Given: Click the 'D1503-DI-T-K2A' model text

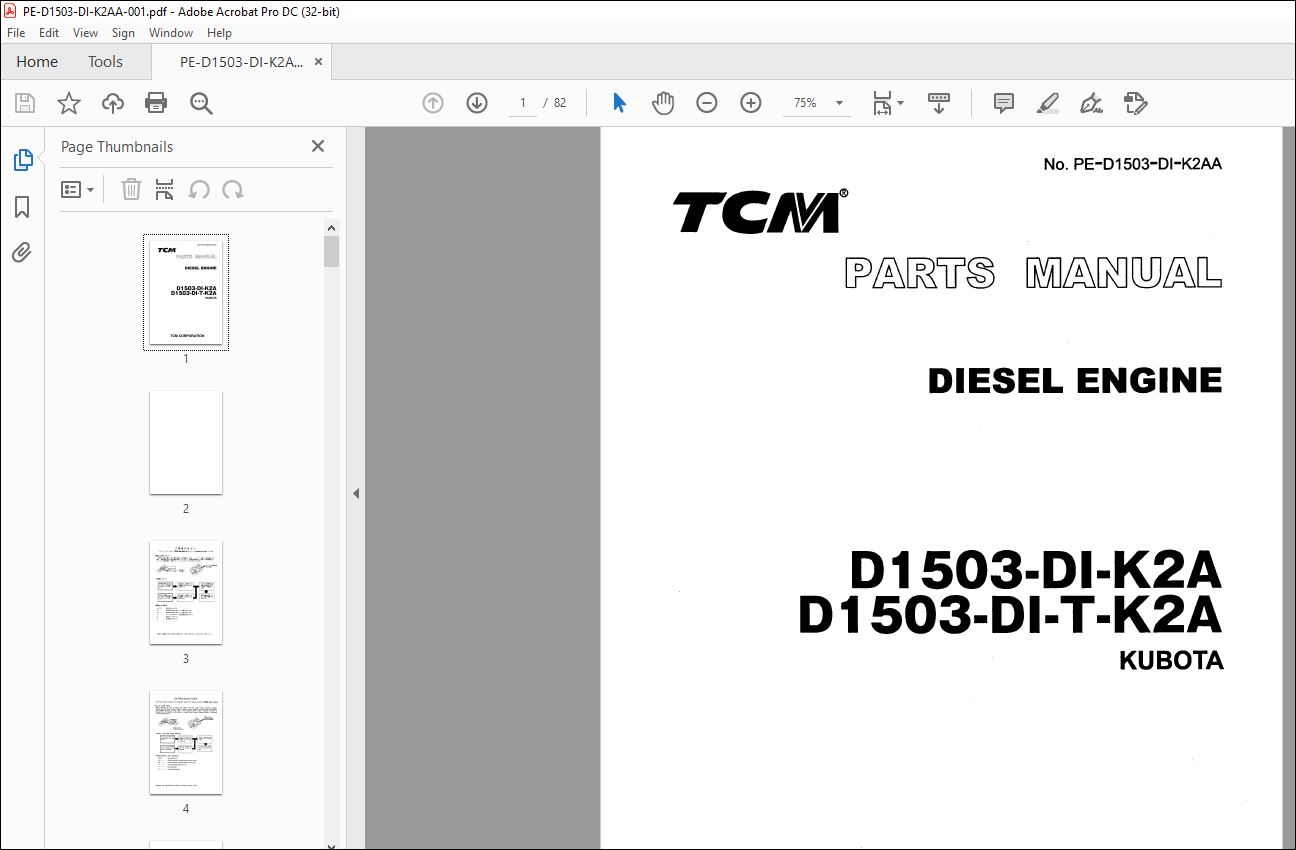Looking at the screenshot, I should (1010, 616).
